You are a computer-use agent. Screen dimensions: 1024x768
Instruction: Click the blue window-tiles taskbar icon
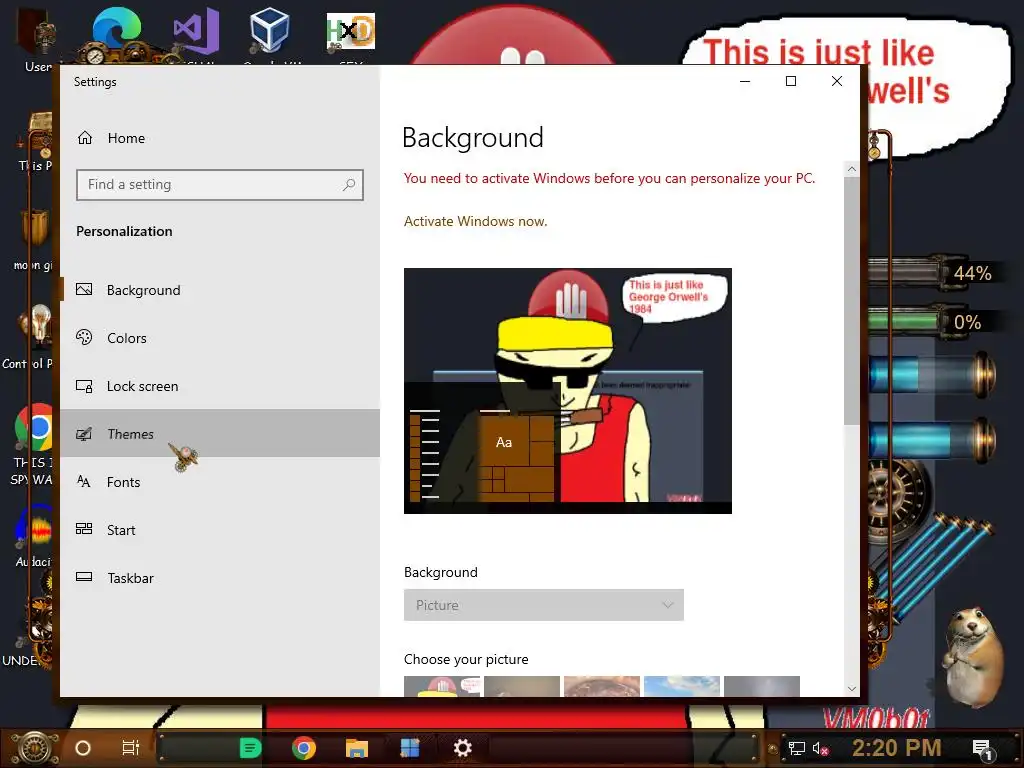point(409,748)
